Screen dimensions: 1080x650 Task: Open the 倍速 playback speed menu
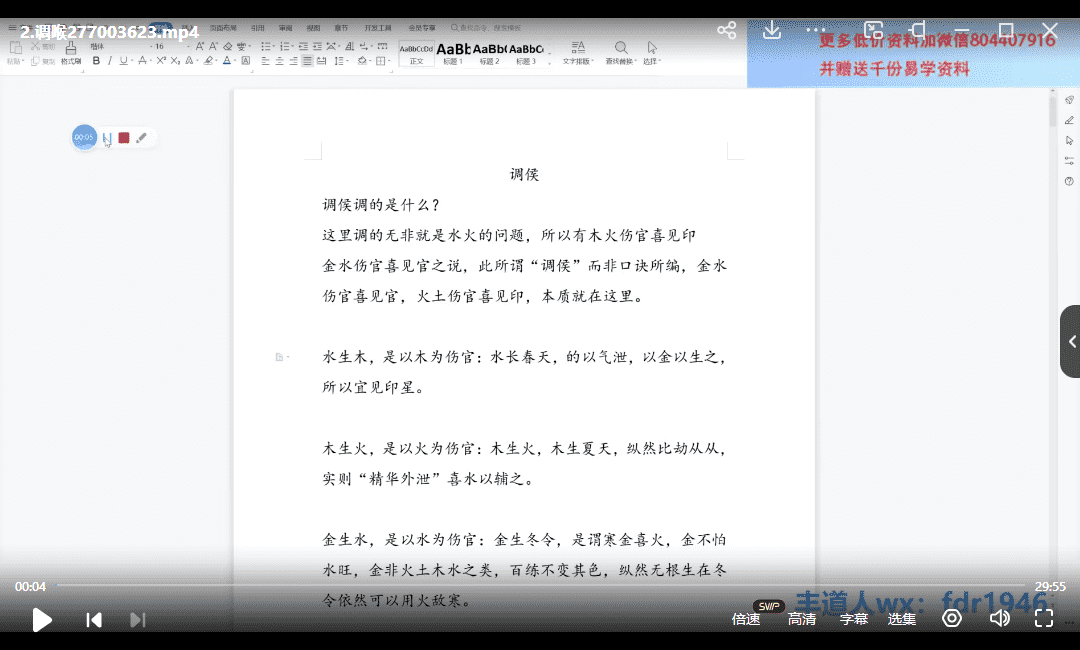[746, 620]
